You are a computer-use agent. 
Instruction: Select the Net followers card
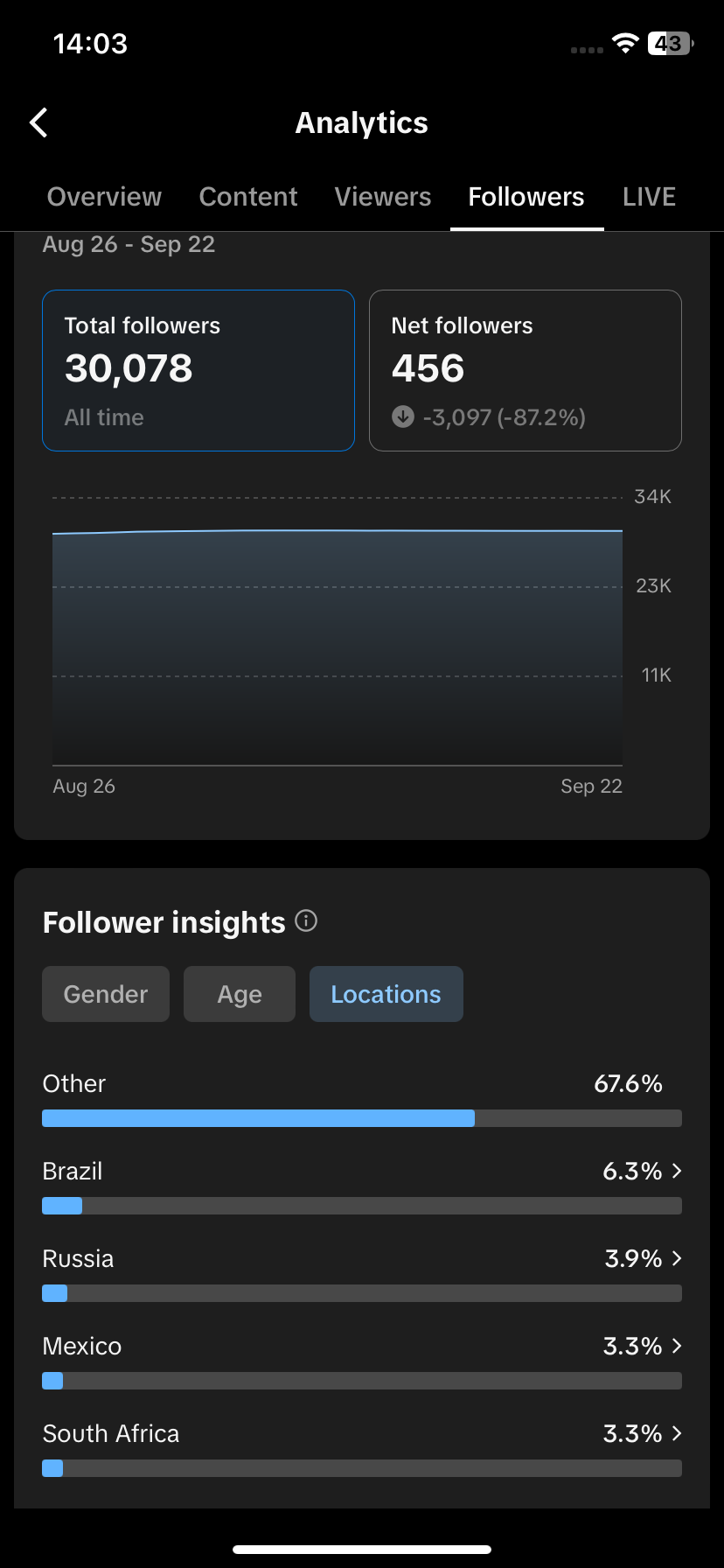[x=525, y=370]
